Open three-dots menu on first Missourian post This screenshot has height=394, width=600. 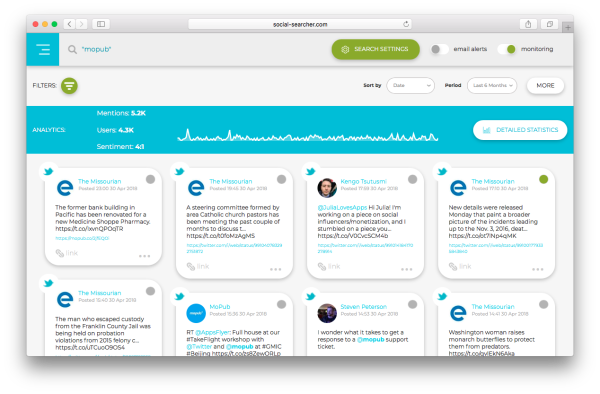pos(145,256)
